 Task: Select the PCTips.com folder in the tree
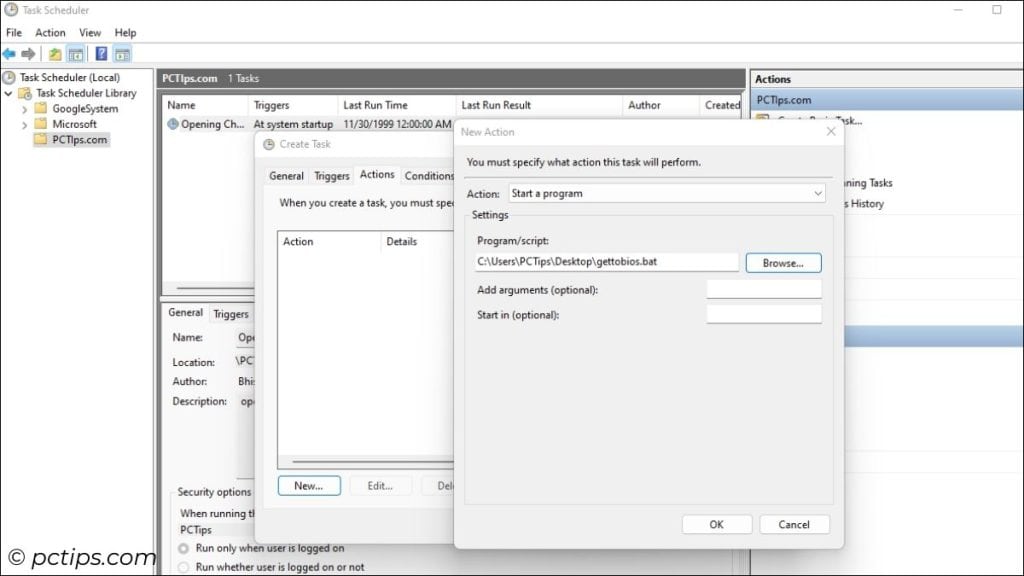pyautogui.click(x=78, y=139)
